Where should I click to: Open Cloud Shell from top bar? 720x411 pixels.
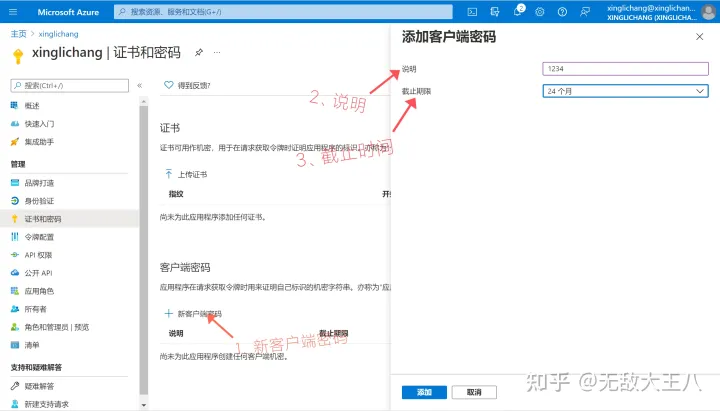[x=472, y=12]
